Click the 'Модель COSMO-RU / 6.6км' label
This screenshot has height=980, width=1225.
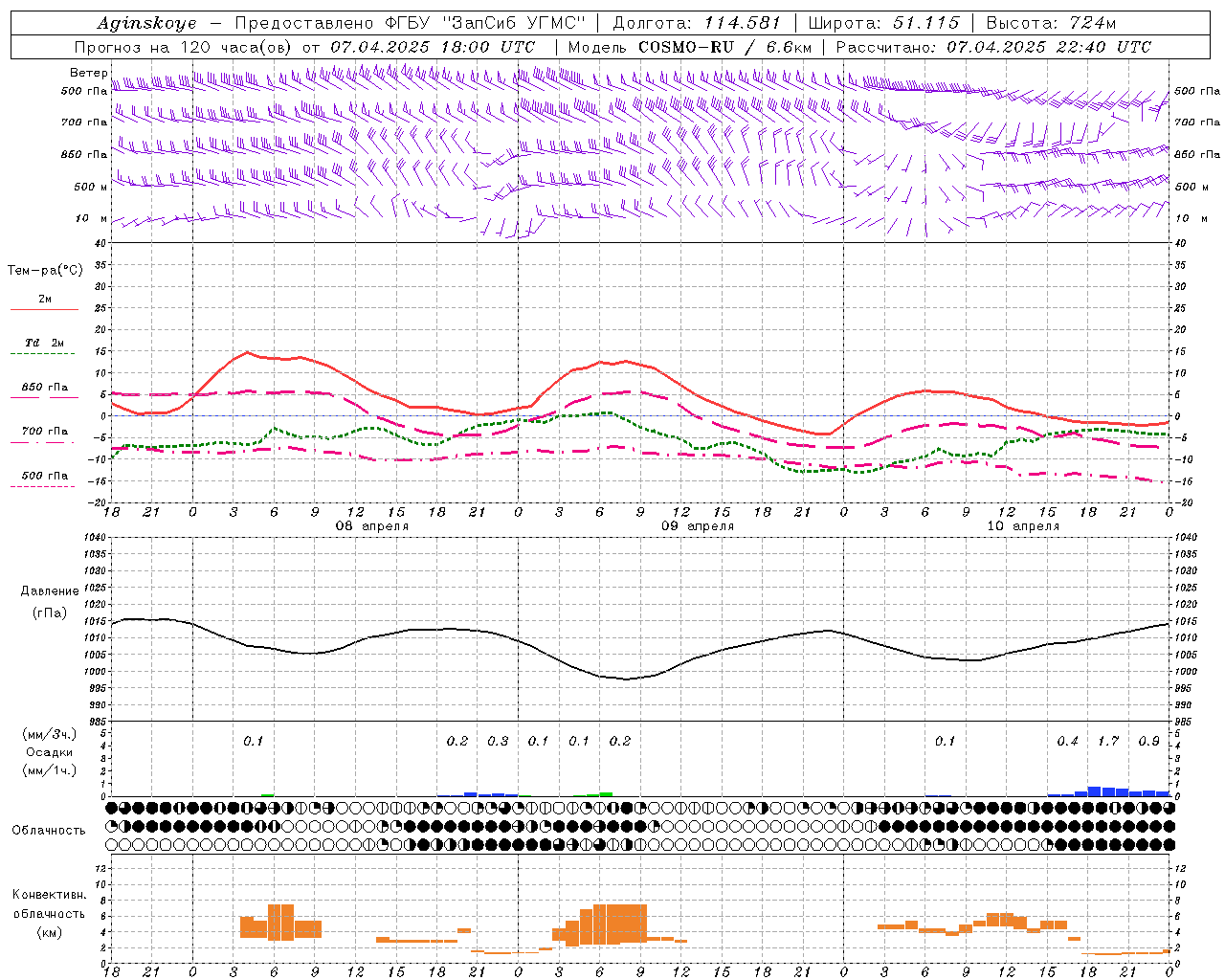pos(689,47)
